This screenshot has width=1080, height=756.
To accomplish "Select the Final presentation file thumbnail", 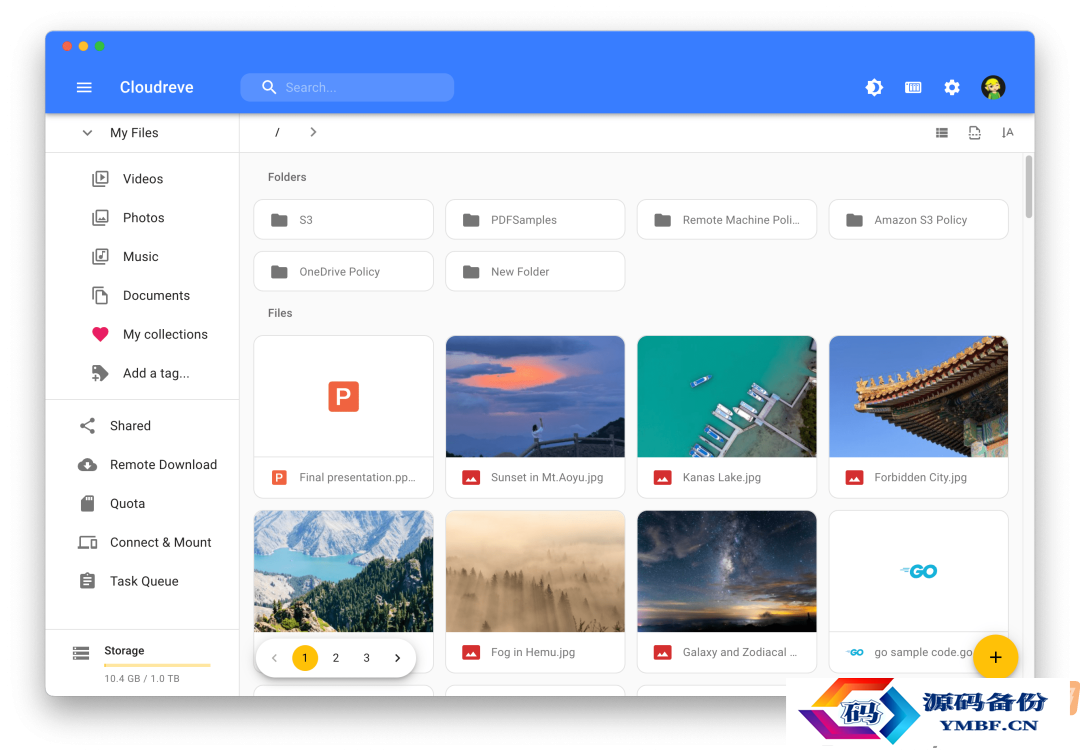I will pos(344,397).
